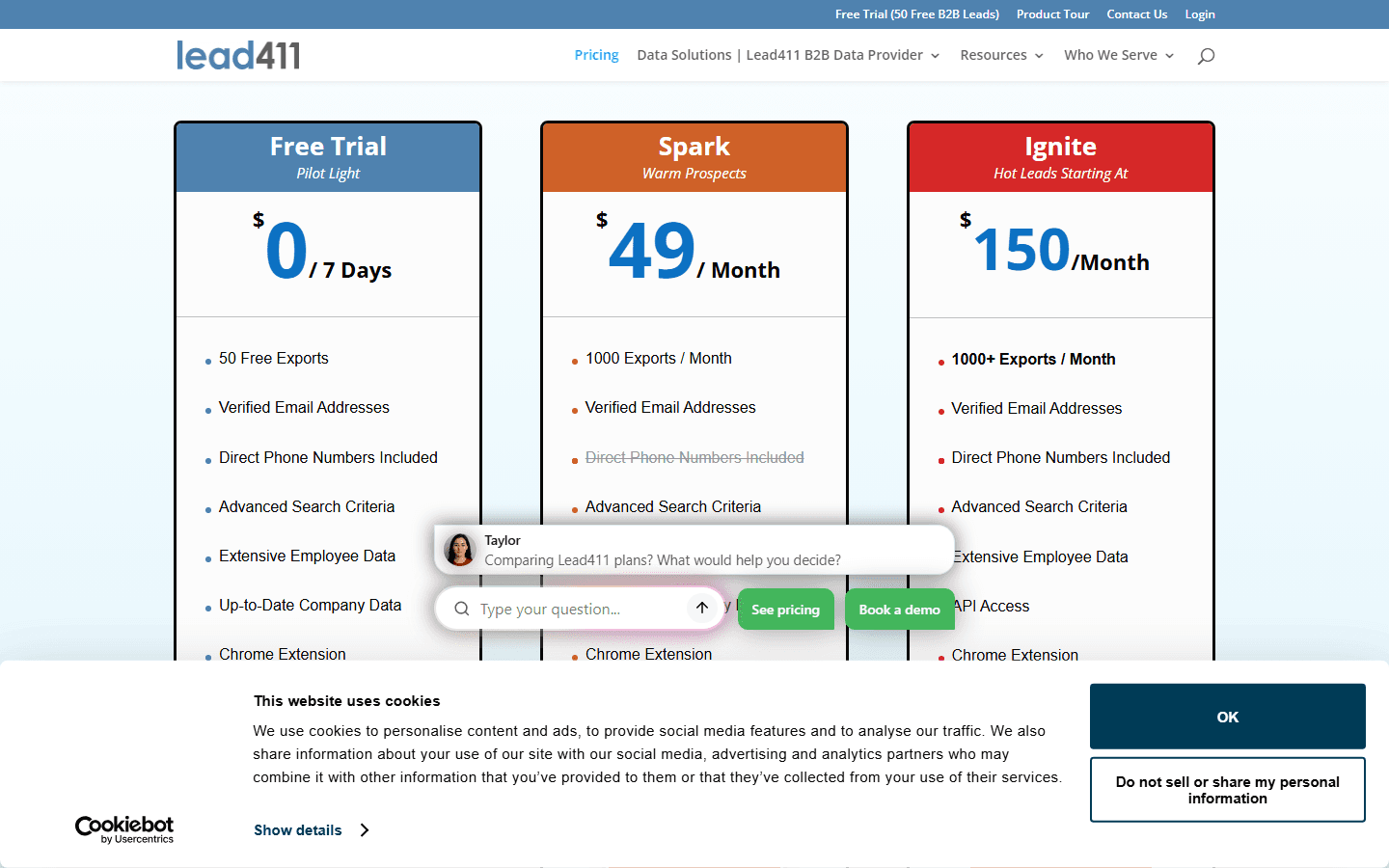Expand the Resources dropdown menu
This screenshot has width=1389, height=868.
click(1001, 55)
